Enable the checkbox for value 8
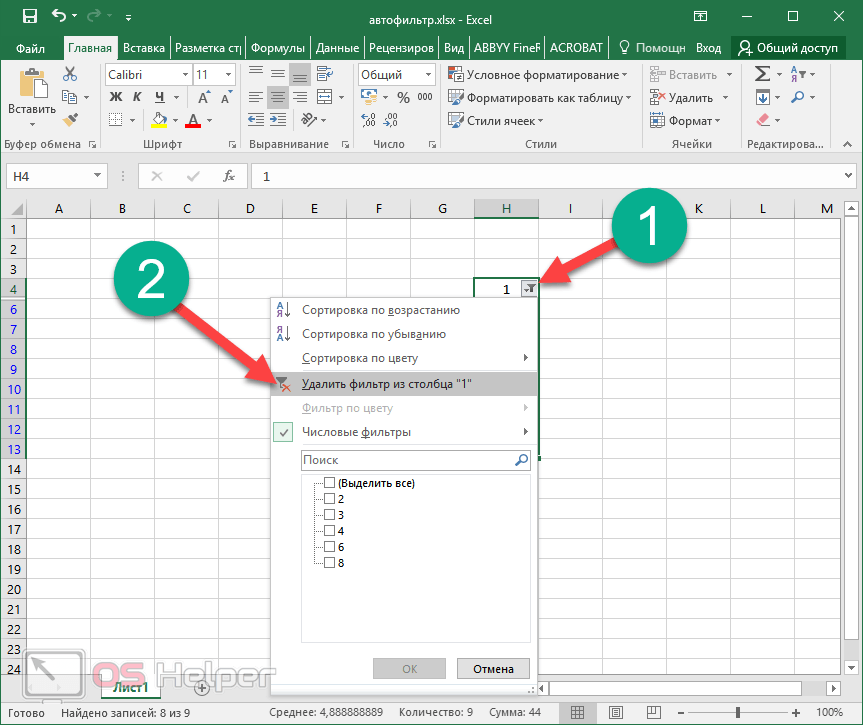Screen dimensions: 863x725 click(330, 562)
